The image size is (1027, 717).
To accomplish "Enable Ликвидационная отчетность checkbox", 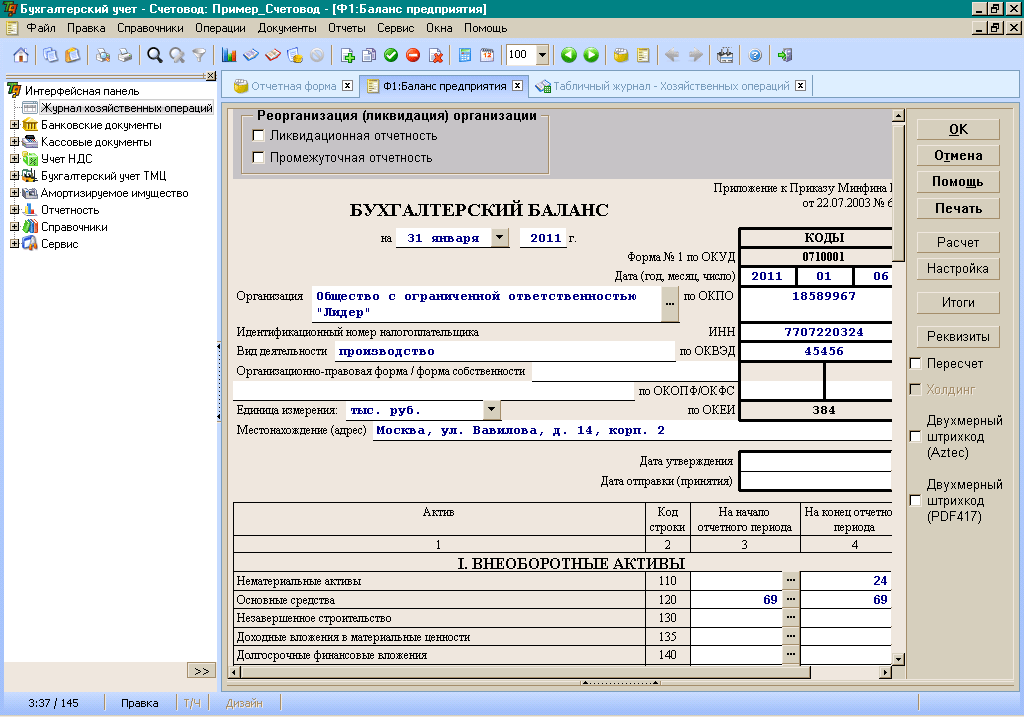I will 259,136.
